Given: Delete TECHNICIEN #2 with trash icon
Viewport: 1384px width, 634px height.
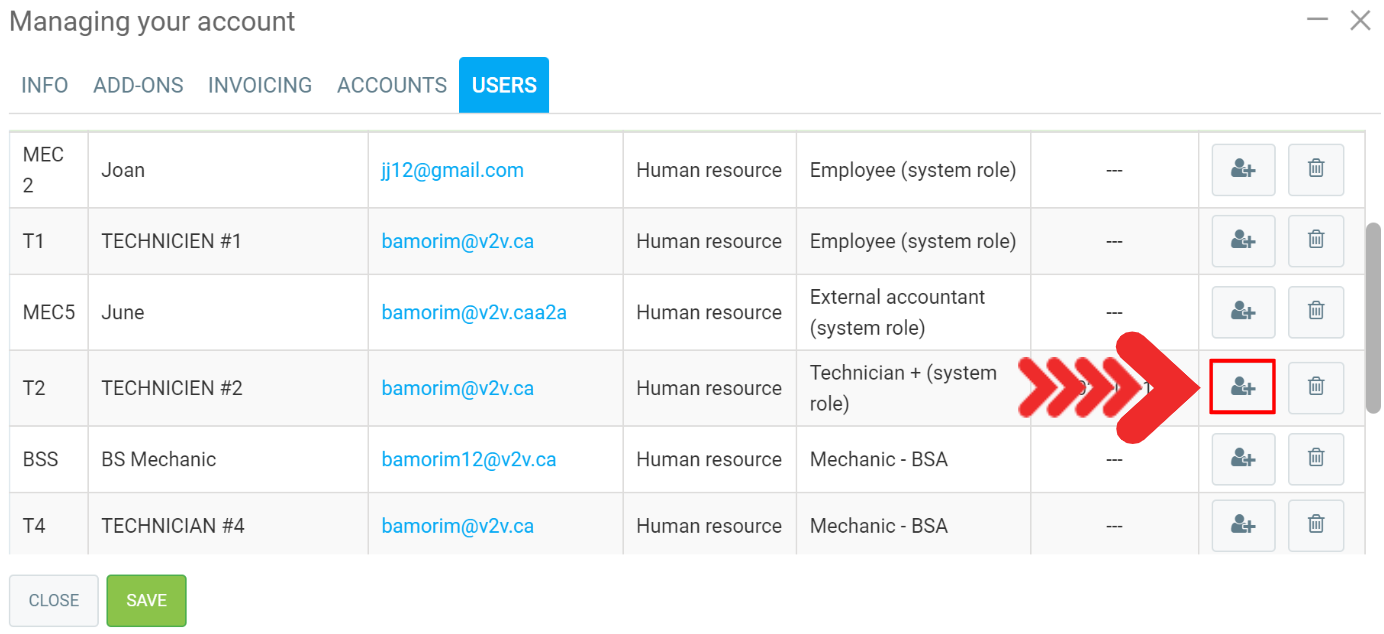Looking at the screenshot, I should point(1316,387).
